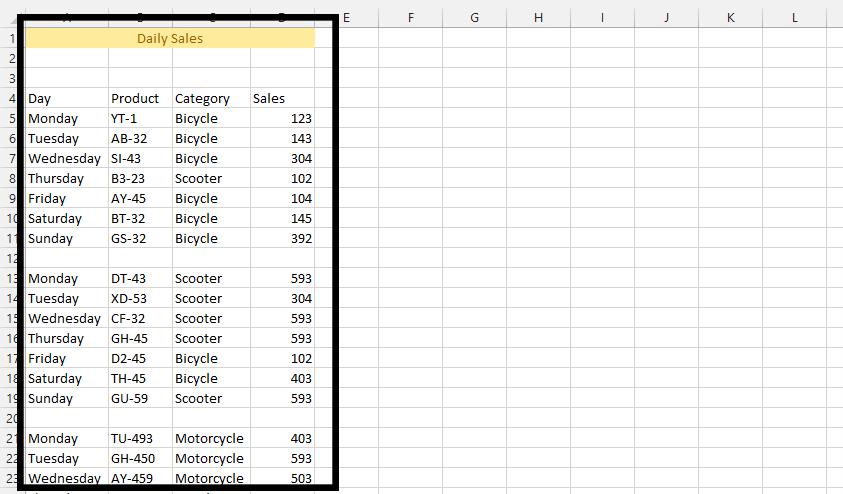Select the Sunday sales value 392

[x=282, y=238]
